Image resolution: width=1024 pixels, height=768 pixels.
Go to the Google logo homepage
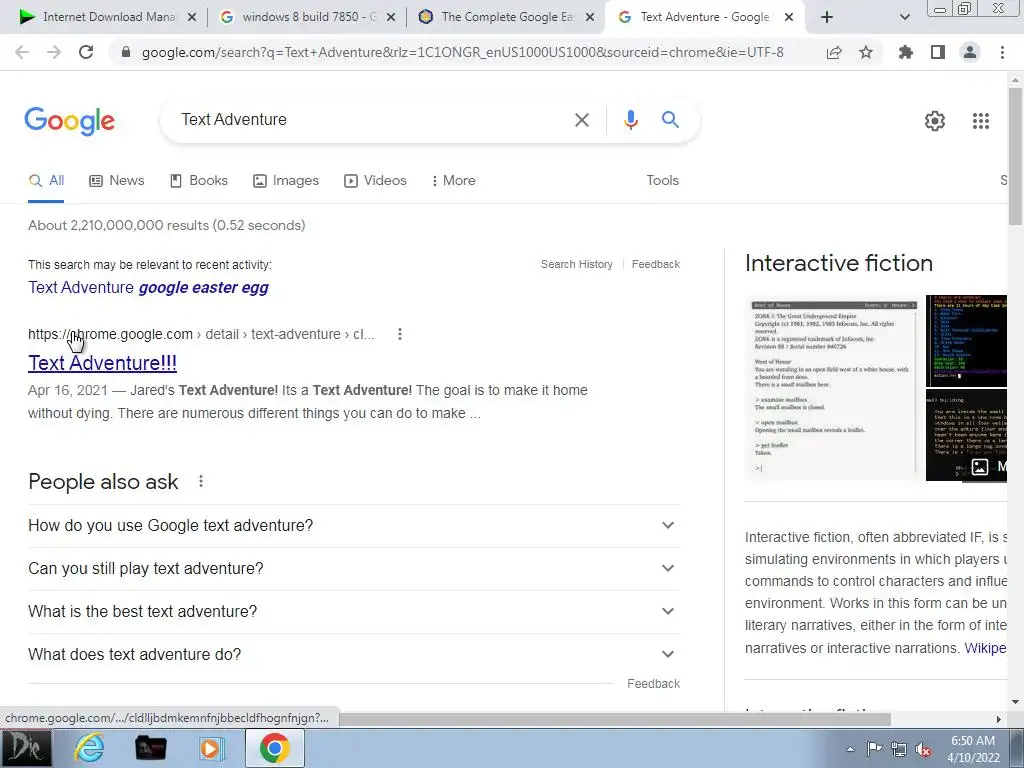[x=70, y=121]
